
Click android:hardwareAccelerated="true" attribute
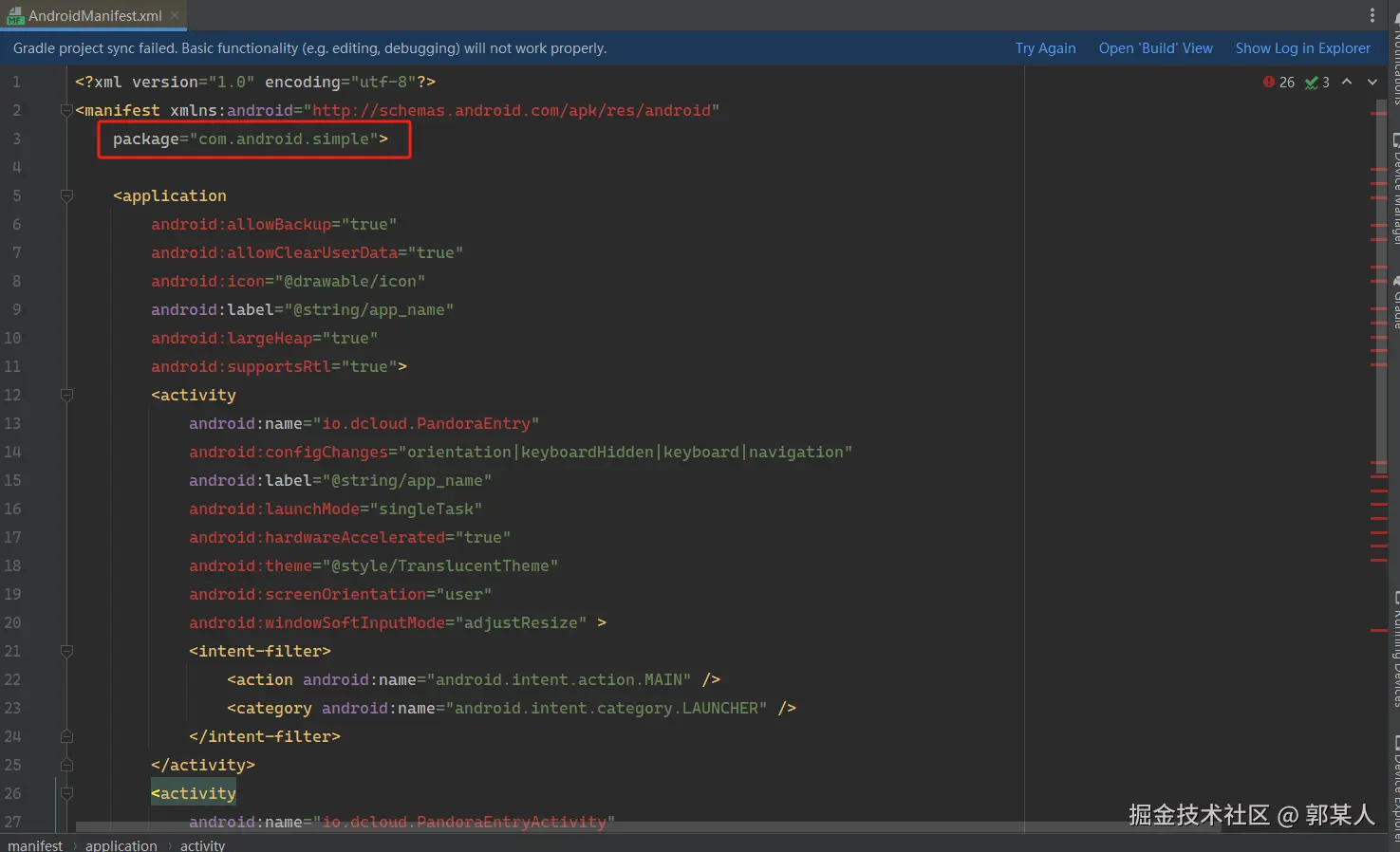point(350,538)
